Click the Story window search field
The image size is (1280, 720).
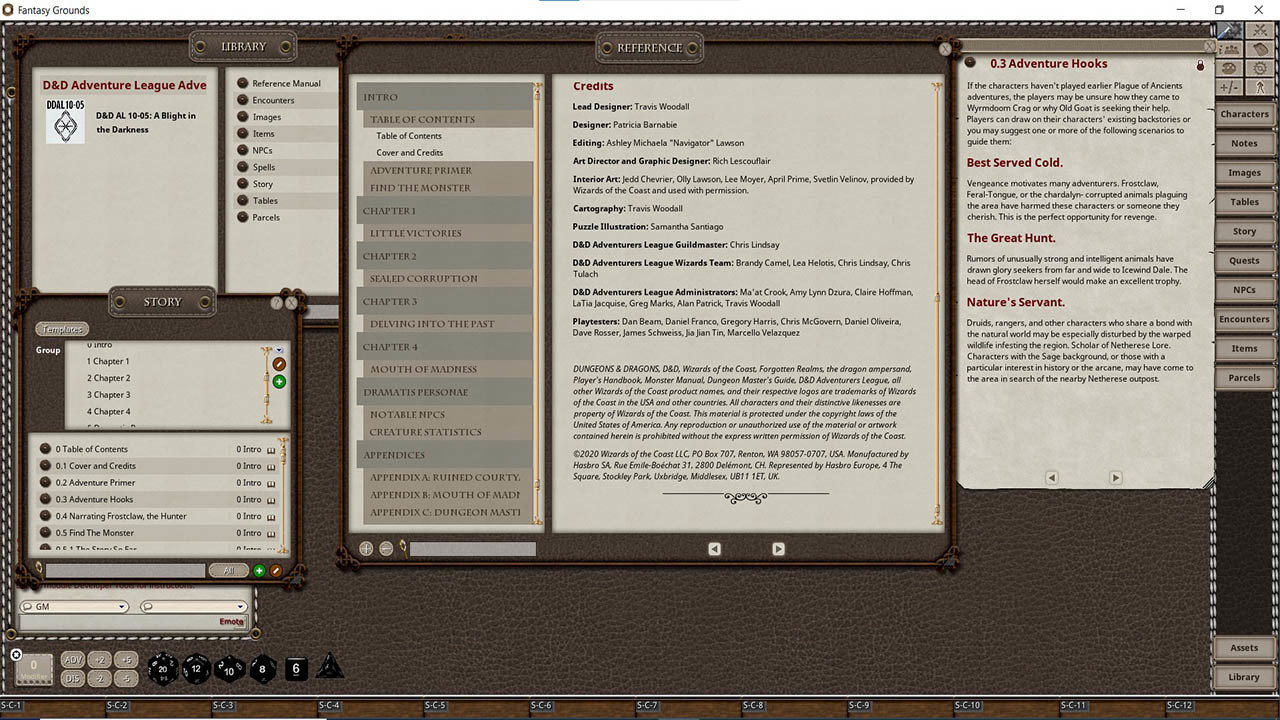pos(125,570)
